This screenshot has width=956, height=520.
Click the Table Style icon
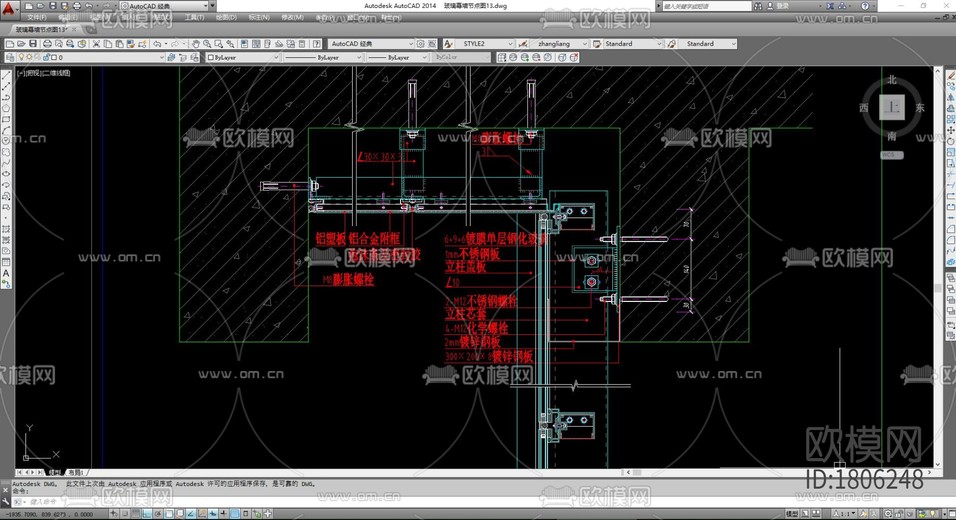click(x=597, y=44)
